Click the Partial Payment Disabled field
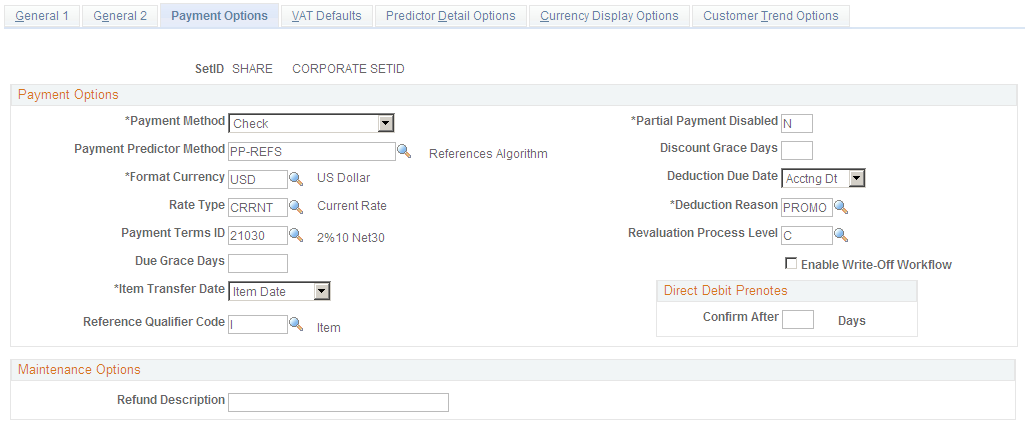The width and height of the screenshot is (1025, 429). point(797,123)
